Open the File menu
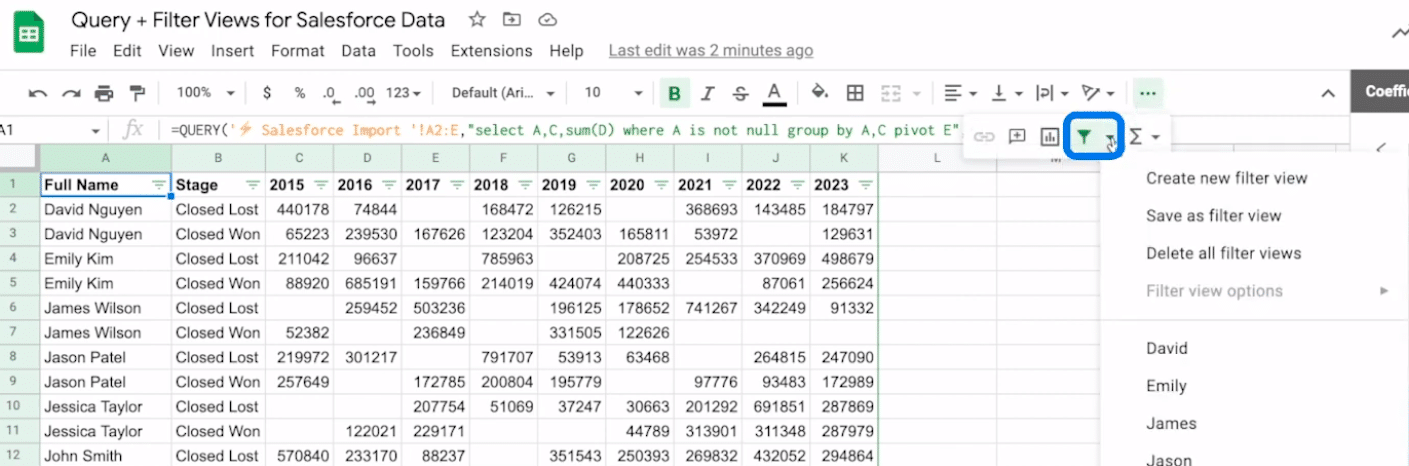Viewport: 1409px width, 466px height. click(x=83, y=51)
